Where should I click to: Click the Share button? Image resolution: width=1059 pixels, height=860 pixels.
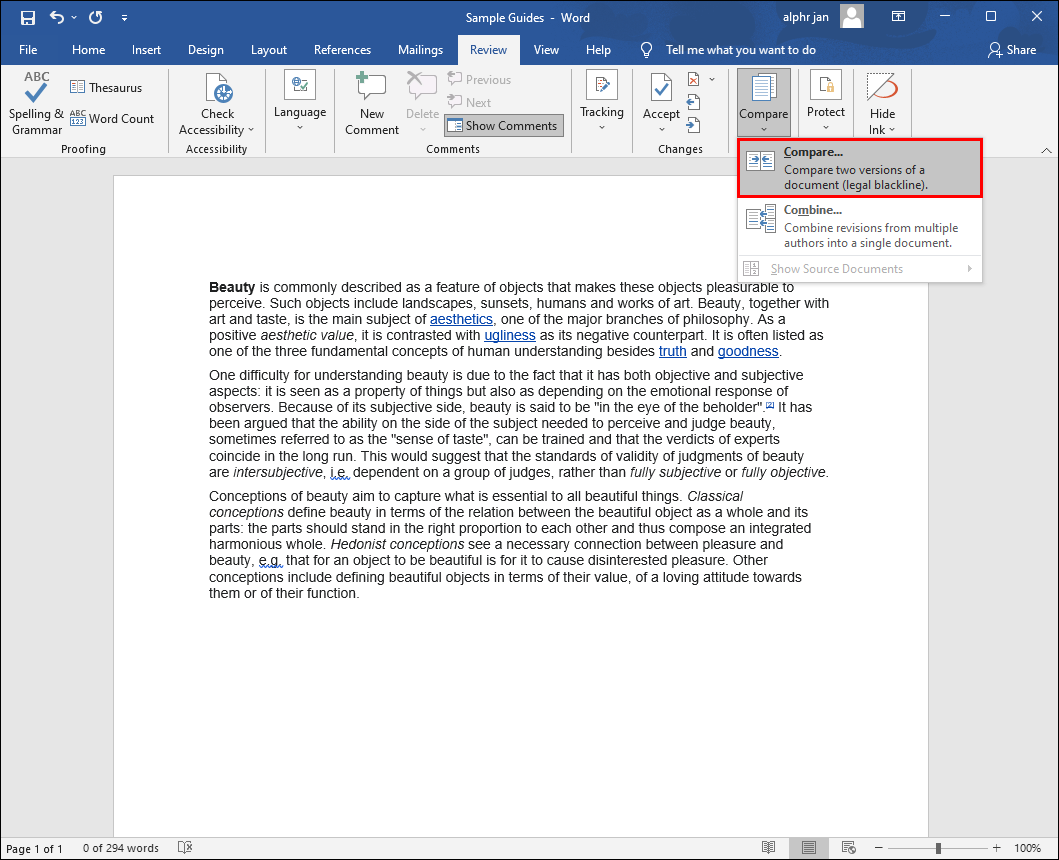click(x=1012, y=50)
